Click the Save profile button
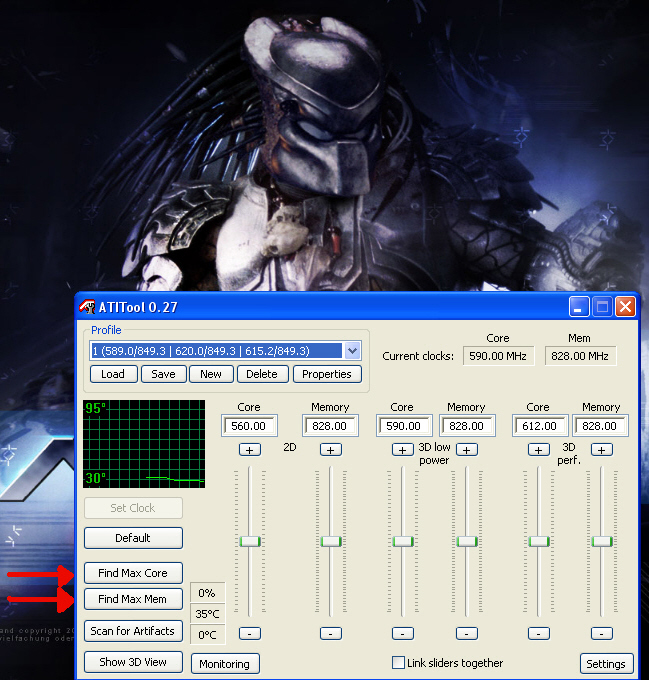The width and height of the screenshot is (649, 680). click(163, 374)
